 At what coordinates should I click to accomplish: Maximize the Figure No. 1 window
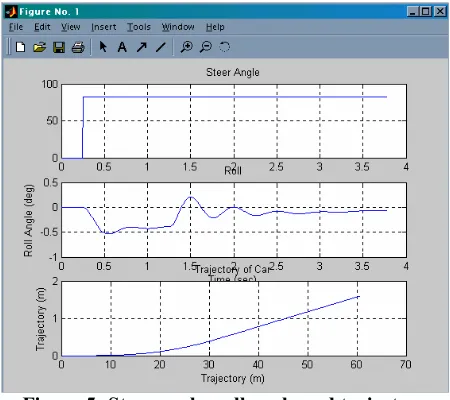pyautogui.click(x=426, y=12)
